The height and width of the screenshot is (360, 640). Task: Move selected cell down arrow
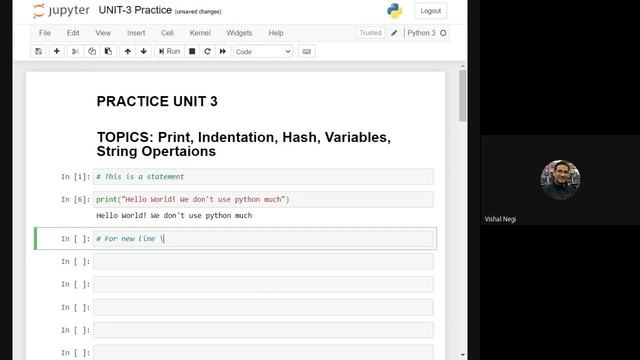click(x=144, y=51)
